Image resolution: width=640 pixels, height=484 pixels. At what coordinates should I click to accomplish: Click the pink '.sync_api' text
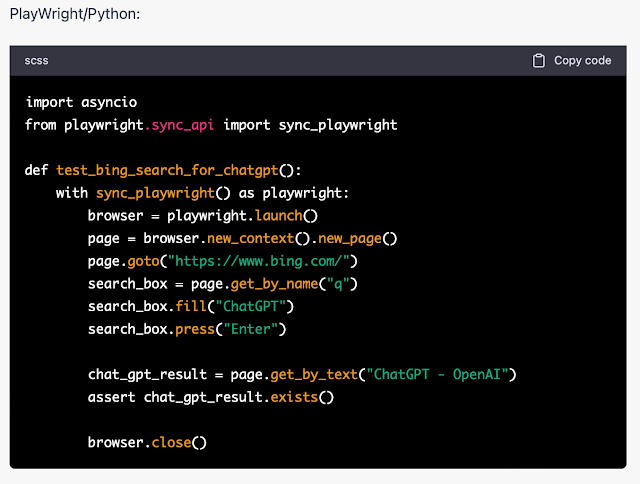pos(179,125)
